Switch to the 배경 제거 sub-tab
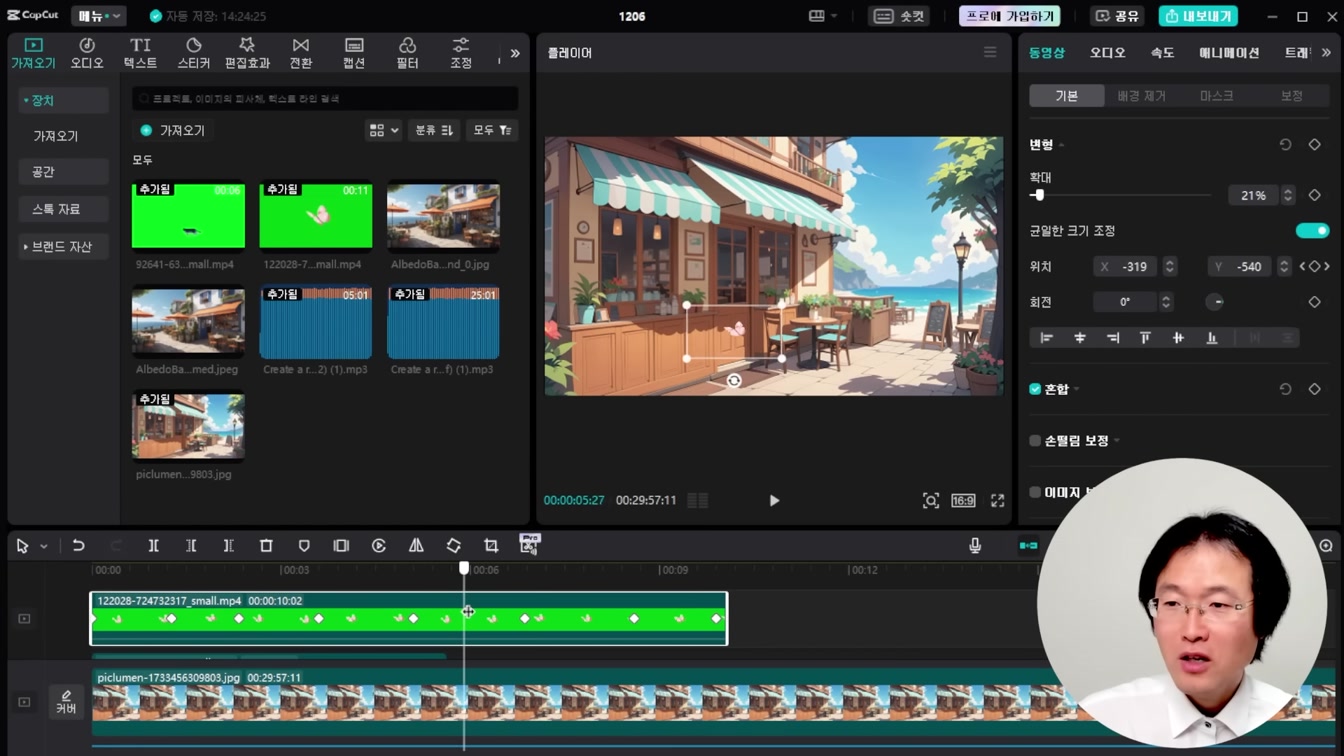 point(1141,96)
